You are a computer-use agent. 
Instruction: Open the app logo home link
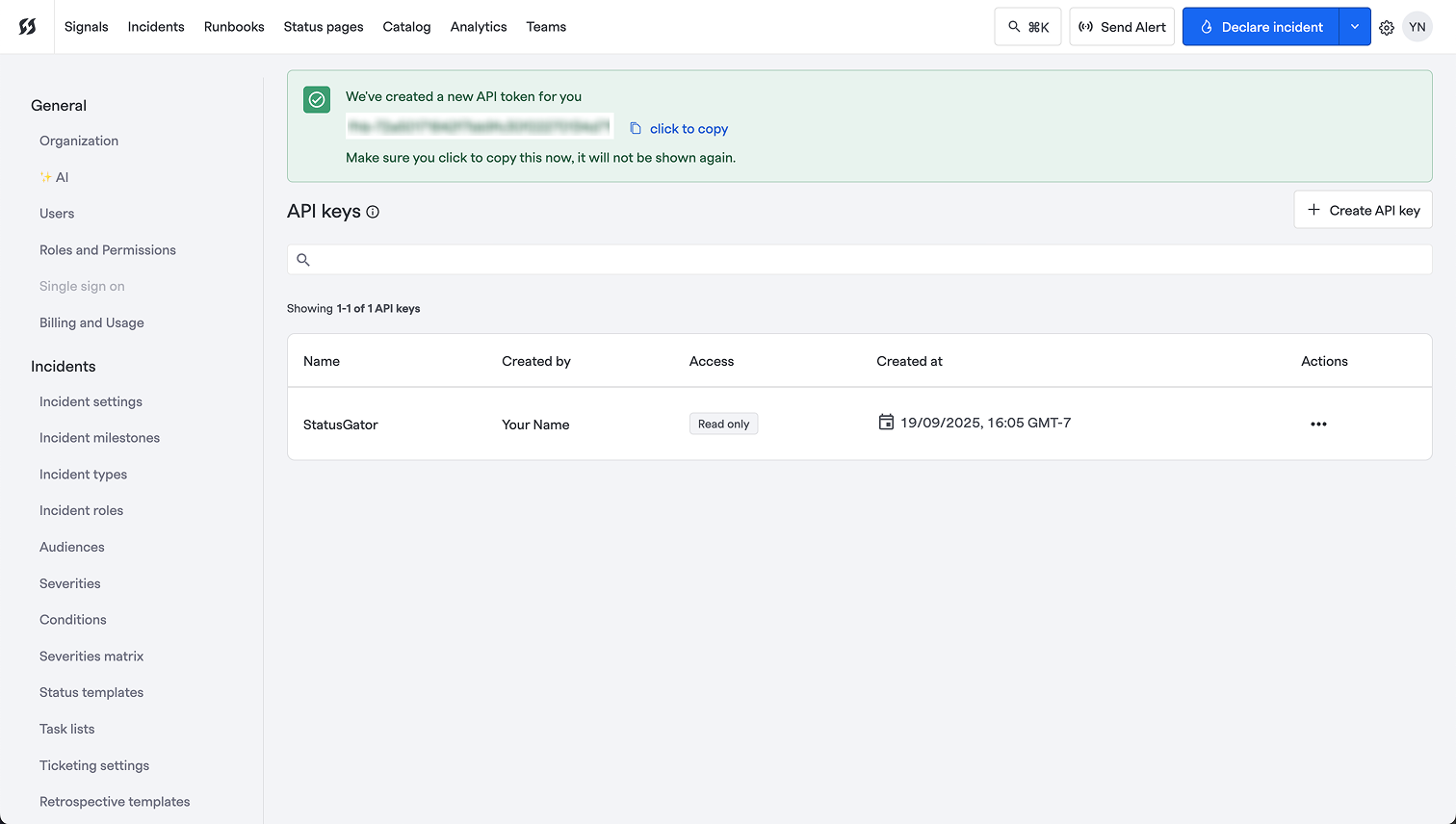click(27, 27)
